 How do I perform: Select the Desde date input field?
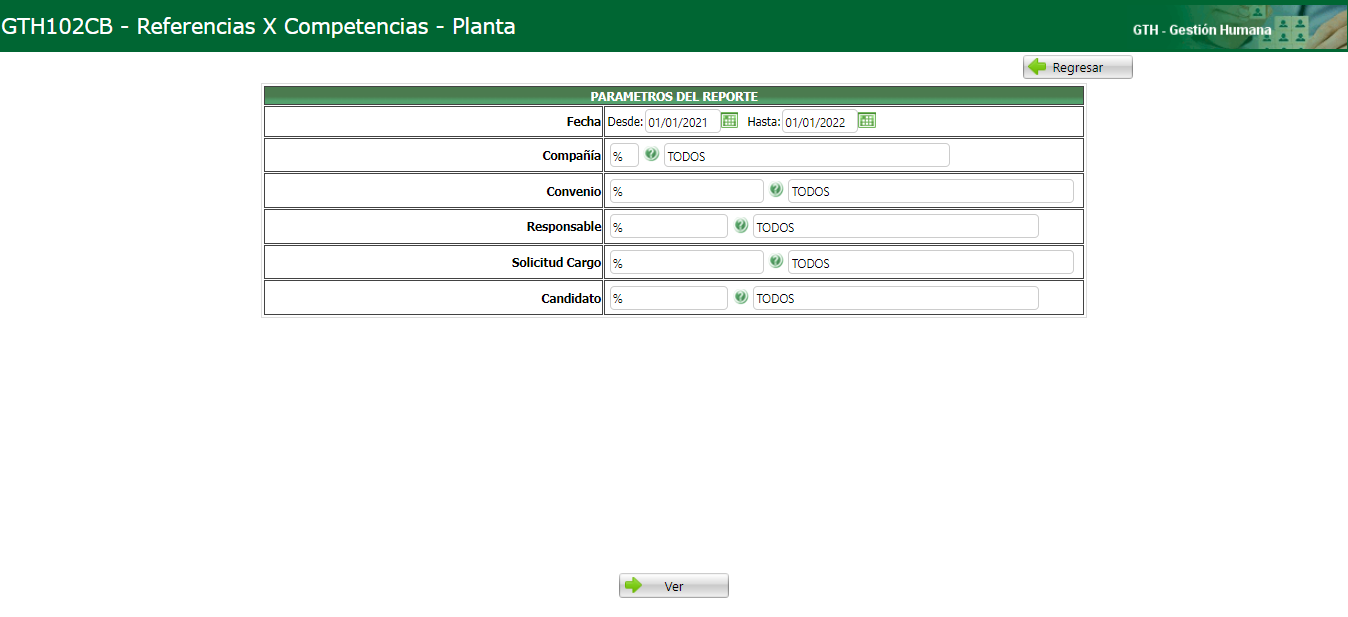pyautogui.click(x=683, y=120)
